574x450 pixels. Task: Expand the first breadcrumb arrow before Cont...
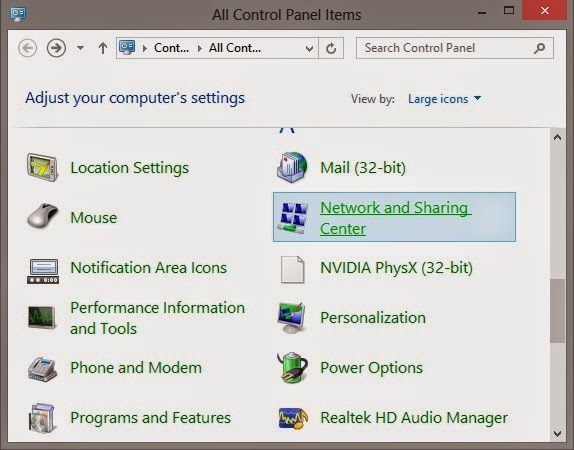(x=145, y=48)
